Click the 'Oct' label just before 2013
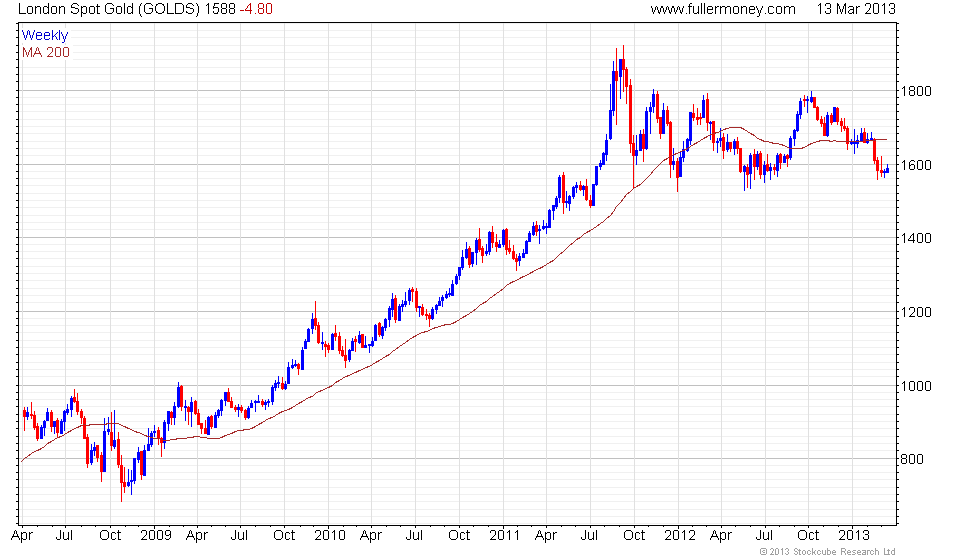The height and width of the screenshot is (560, 980). pos(808,536)
